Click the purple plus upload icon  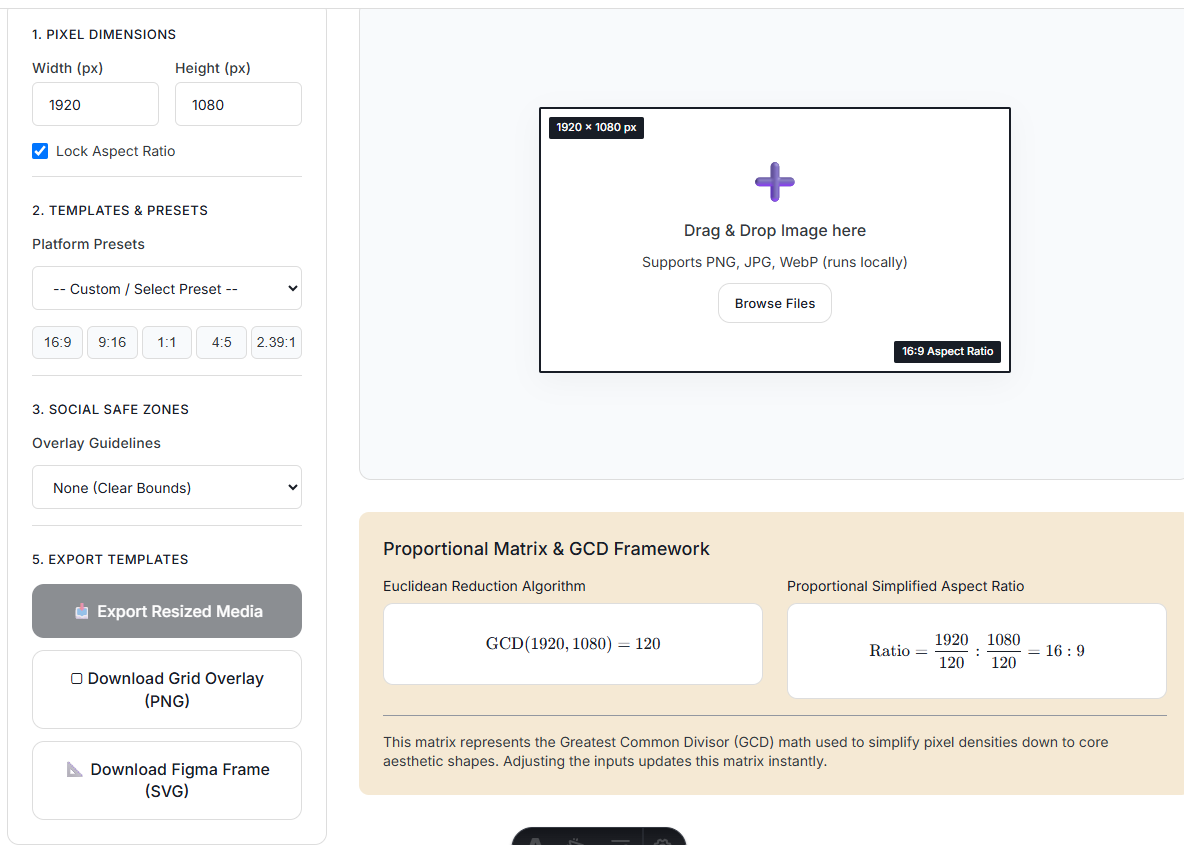point(775,182)
